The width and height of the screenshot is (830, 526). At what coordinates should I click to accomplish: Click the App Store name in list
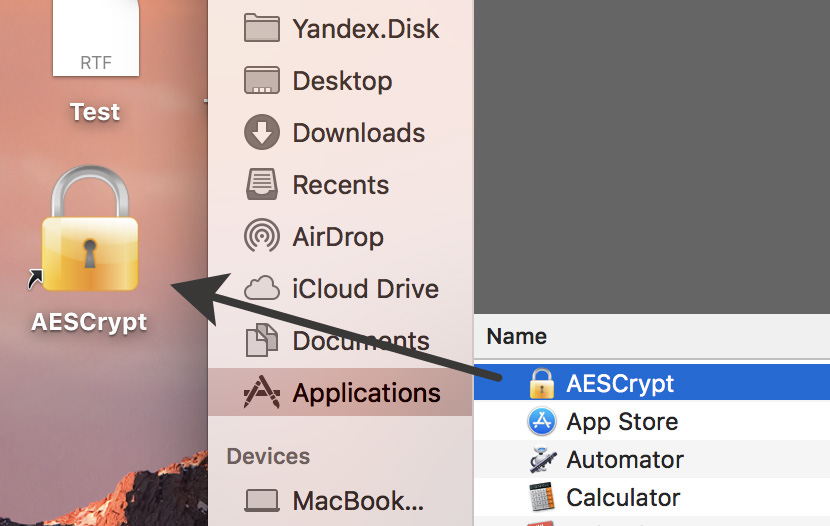tap(622, 421)
